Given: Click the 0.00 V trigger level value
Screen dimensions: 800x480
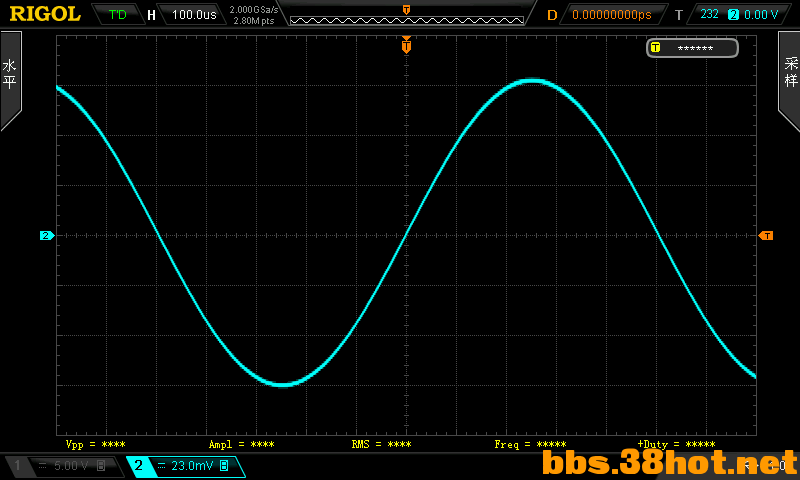Looking at the screenshot, I should coord(761,14).
